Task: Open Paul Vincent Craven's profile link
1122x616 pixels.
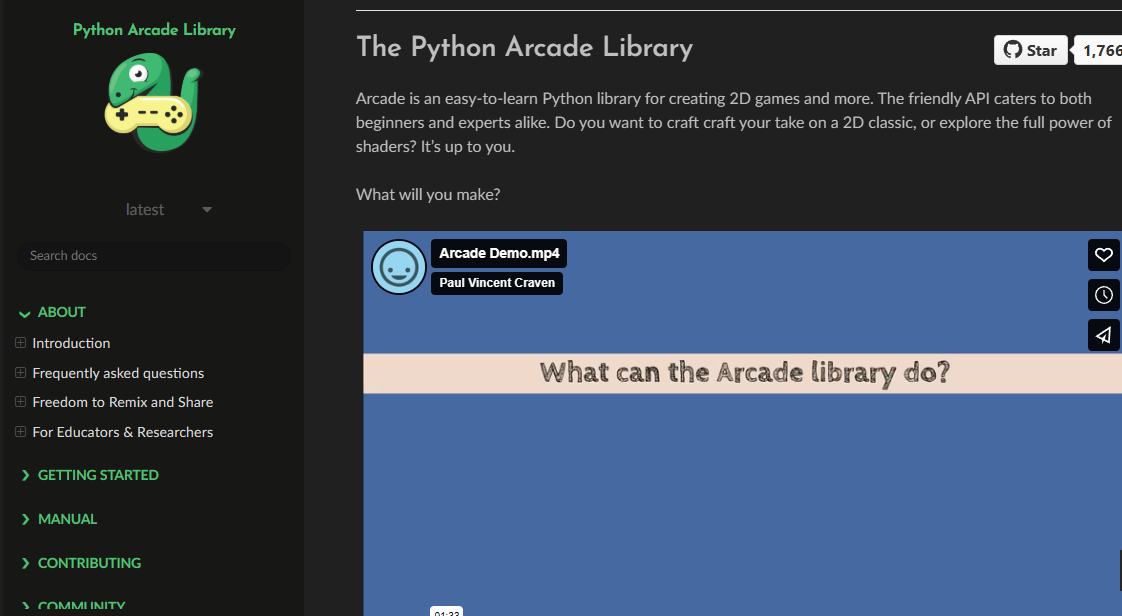Action: pos(497,283)
